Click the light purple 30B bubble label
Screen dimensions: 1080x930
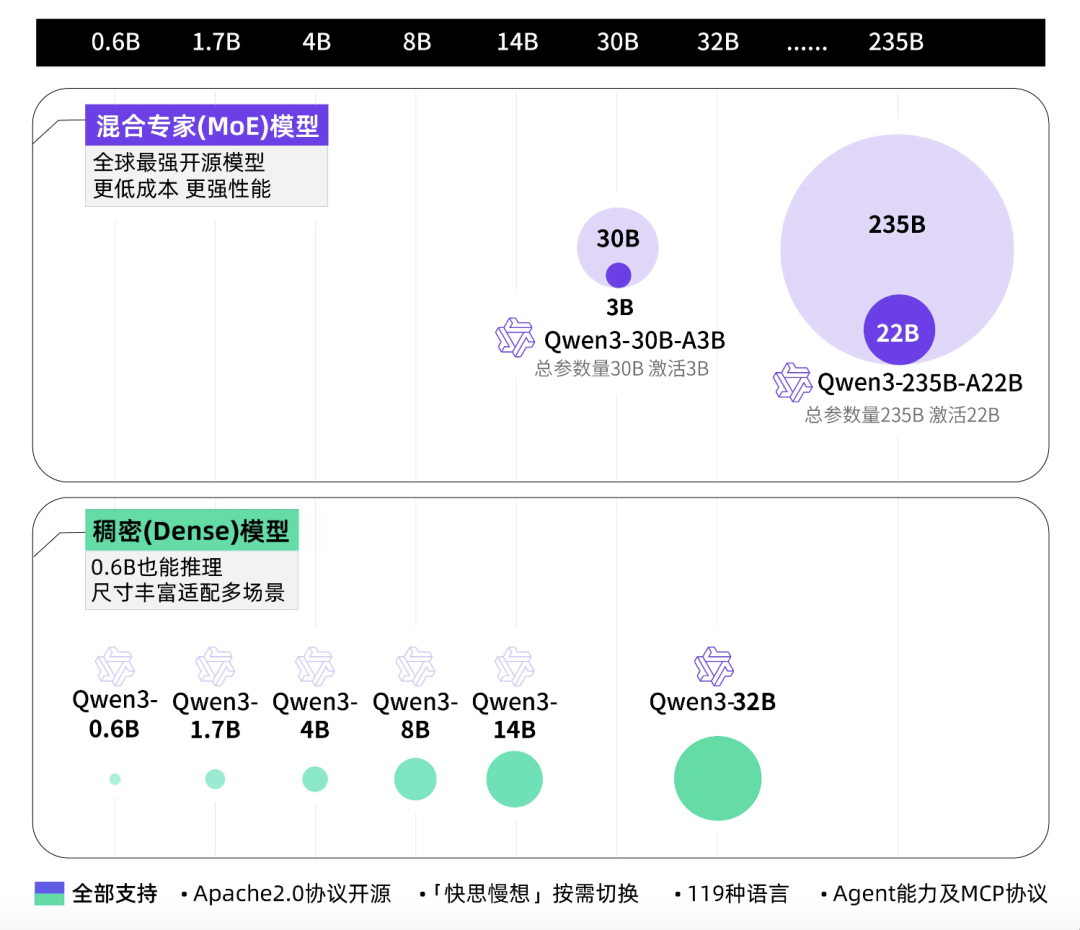point(618,239)
